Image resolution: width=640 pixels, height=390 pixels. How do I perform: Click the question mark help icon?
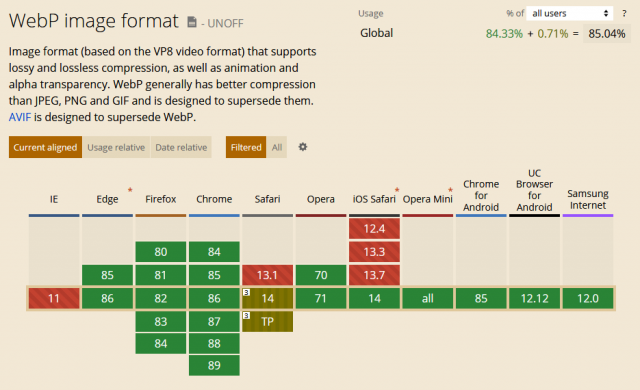click(x=624, y=13)
